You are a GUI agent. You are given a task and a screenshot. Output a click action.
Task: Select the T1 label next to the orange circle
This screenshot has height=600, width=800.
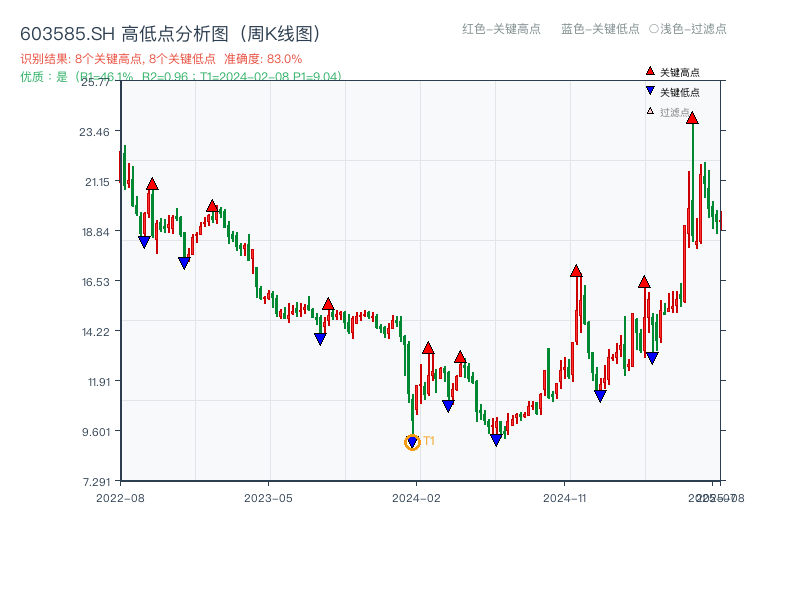pos(428,440)
